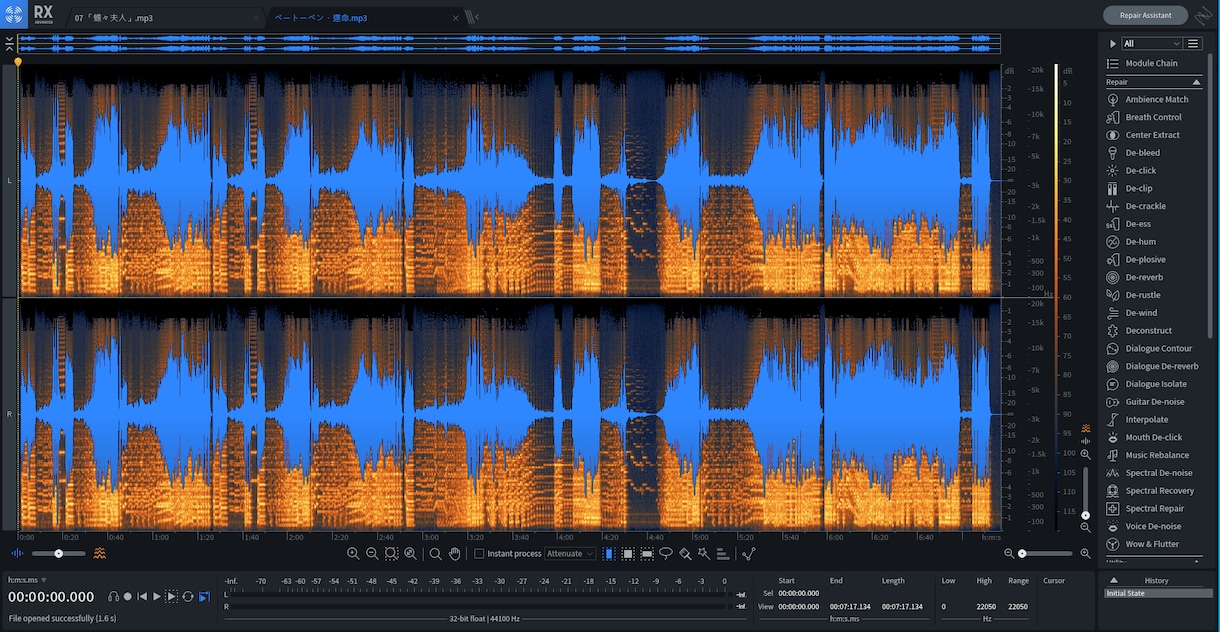Zoom to the current selection
This screenshot has width=1220, height=632.
click(x=391, y=554)
